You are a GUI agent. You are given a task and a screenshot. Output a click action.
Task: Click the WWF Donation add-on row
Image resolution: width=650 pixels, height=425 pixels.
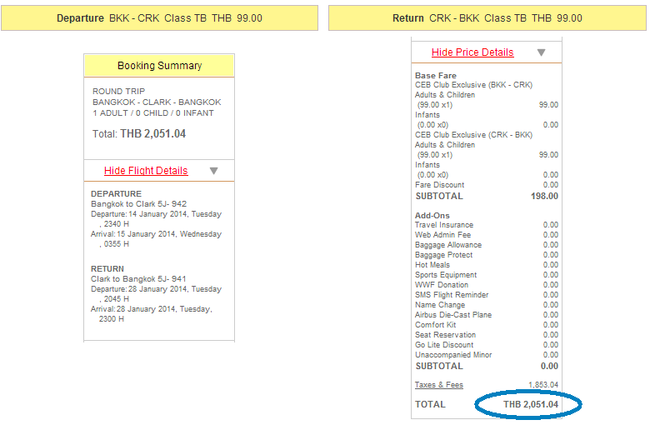[x=487, y=284]
